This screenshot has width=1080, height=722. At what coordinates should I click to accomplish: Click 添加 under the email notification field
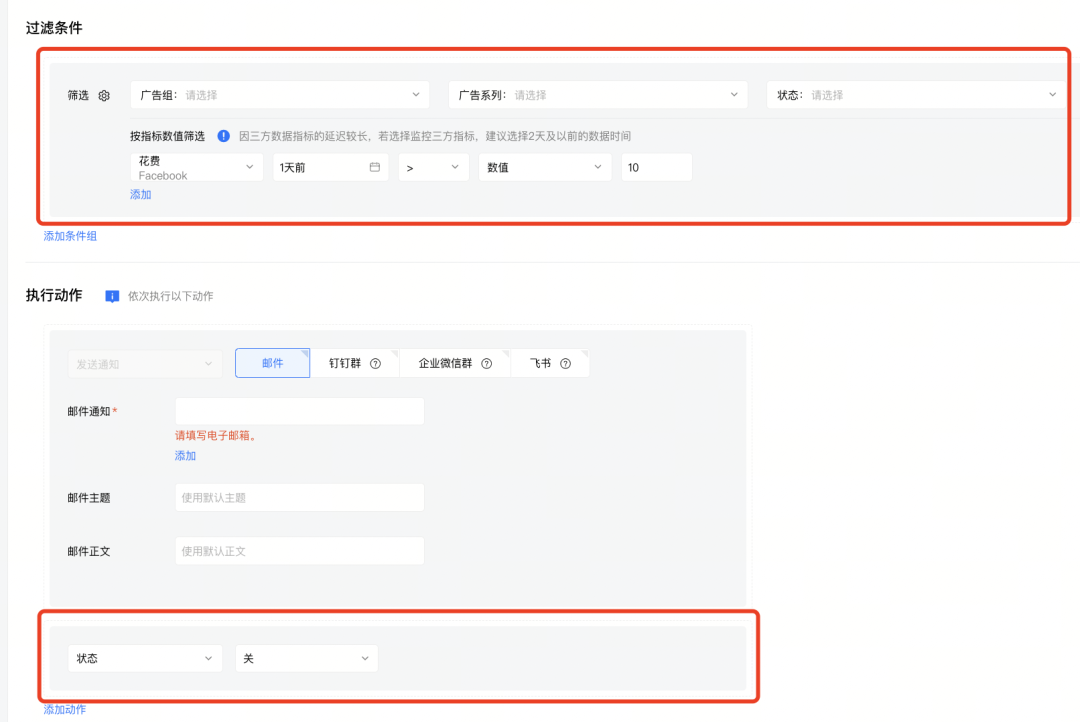pos(184,455)
